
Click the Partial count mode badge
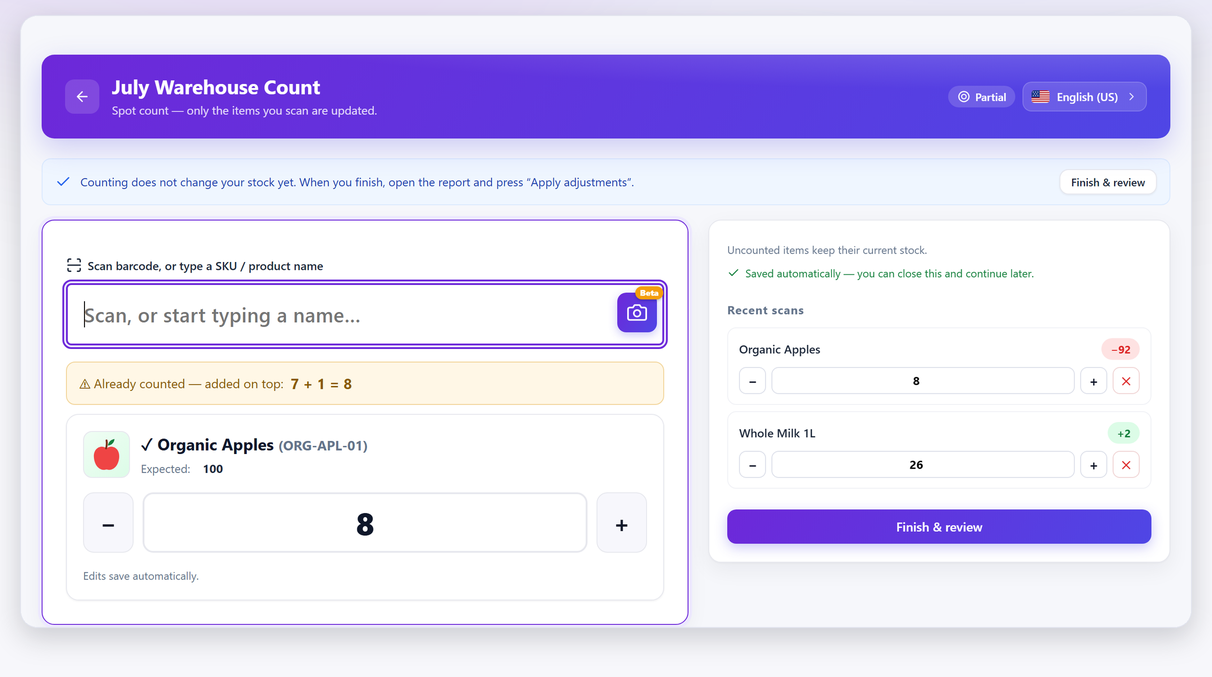tap(982, 97)
